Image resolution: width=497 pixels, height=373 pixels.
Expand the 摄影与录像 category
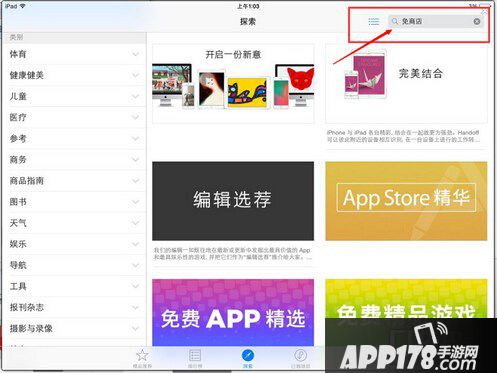[x=74, y=328]
